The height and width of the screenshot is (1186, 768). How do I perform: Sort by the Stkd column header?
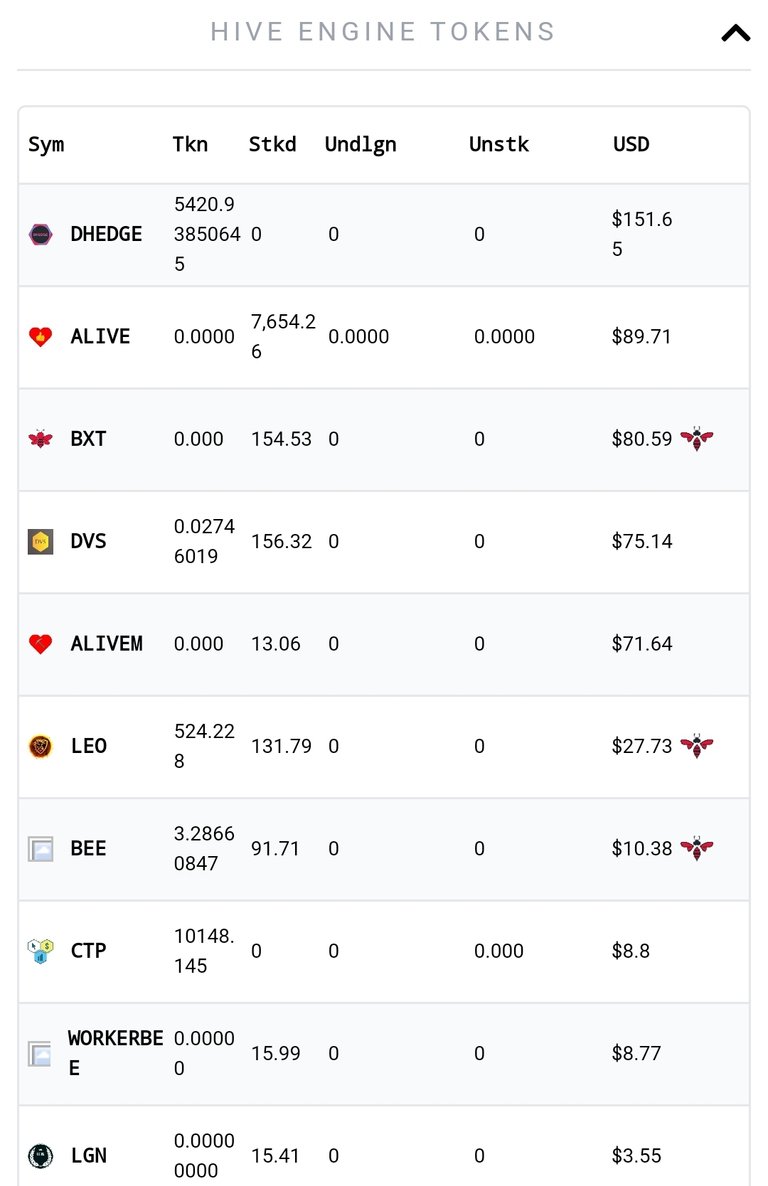272,144
